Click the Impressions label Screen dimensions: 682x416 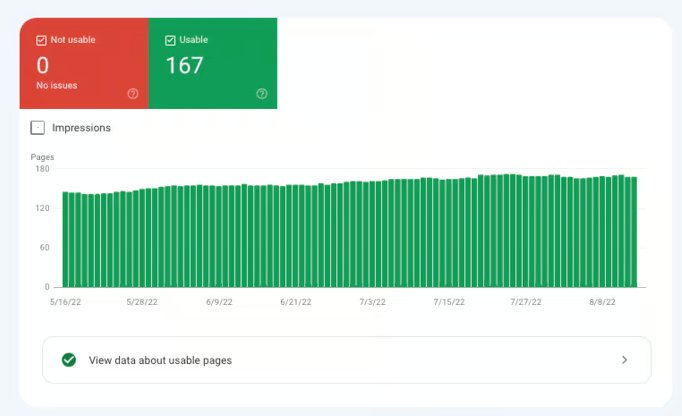[x=81, y=128]
